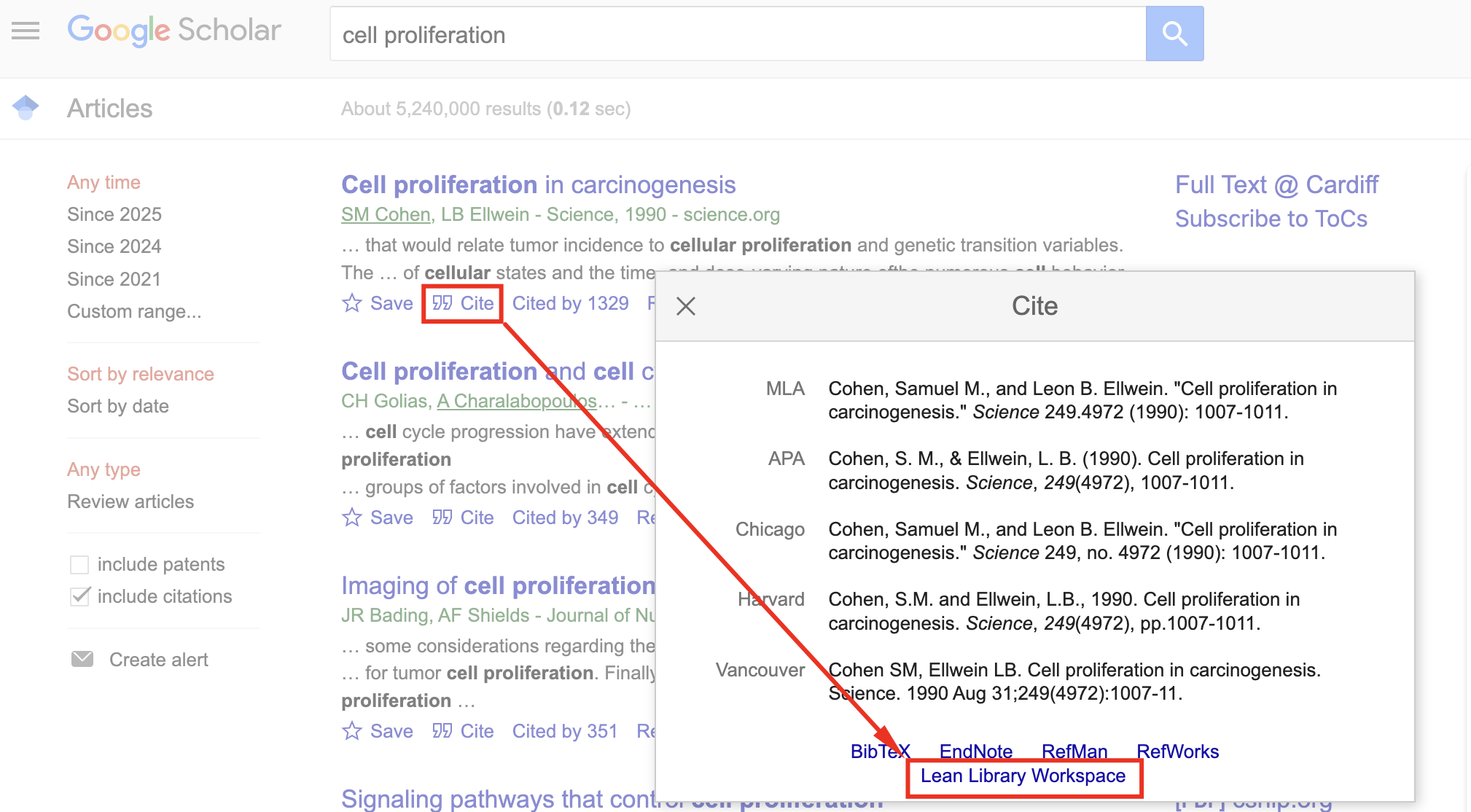Select the Vancouver citation text
1471x812 pixels.
pyautogui.click(x=1074, y=682)
